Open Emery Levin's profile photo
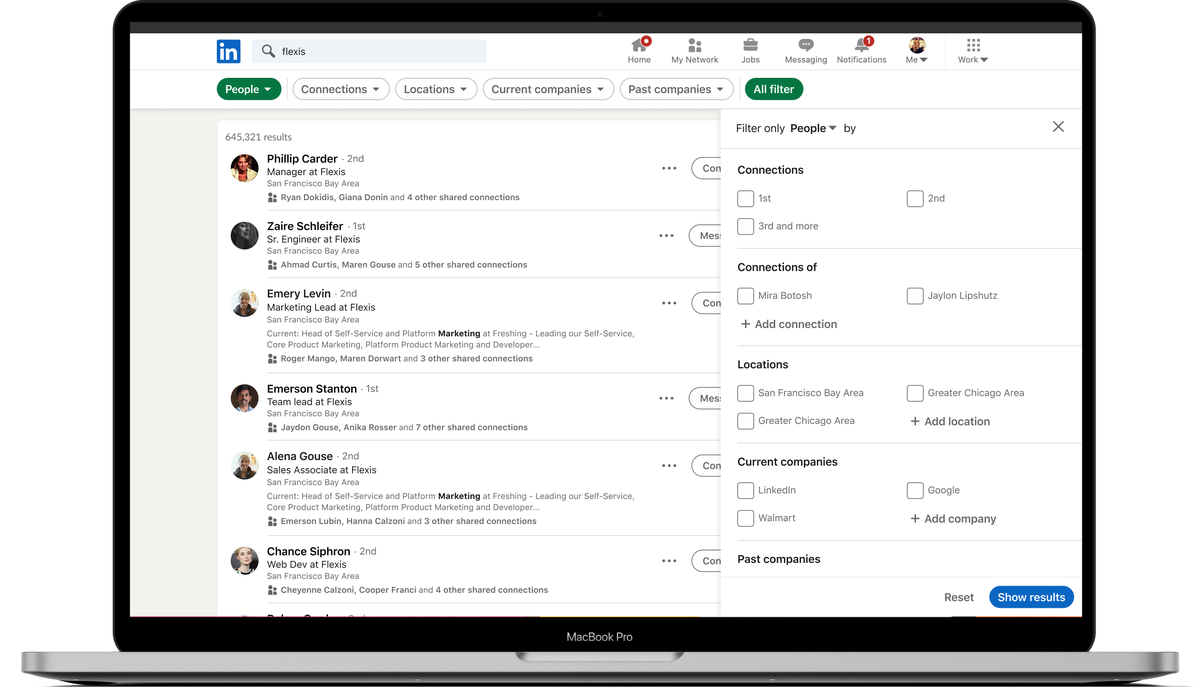The width and height of the screenshot is (1200, 688). [x=245, y=303]
